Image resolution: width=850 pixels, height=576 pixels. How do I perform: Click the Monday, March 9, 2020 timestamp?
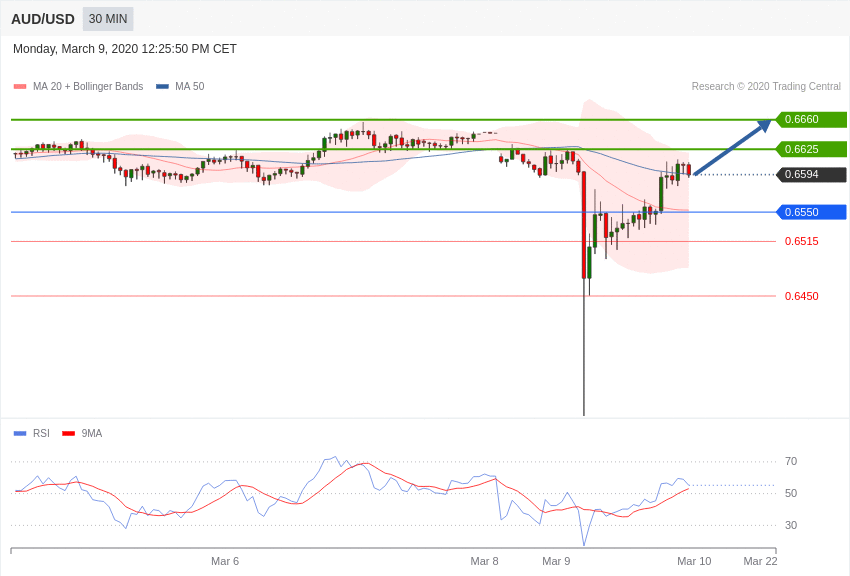[x=125, y=49]
